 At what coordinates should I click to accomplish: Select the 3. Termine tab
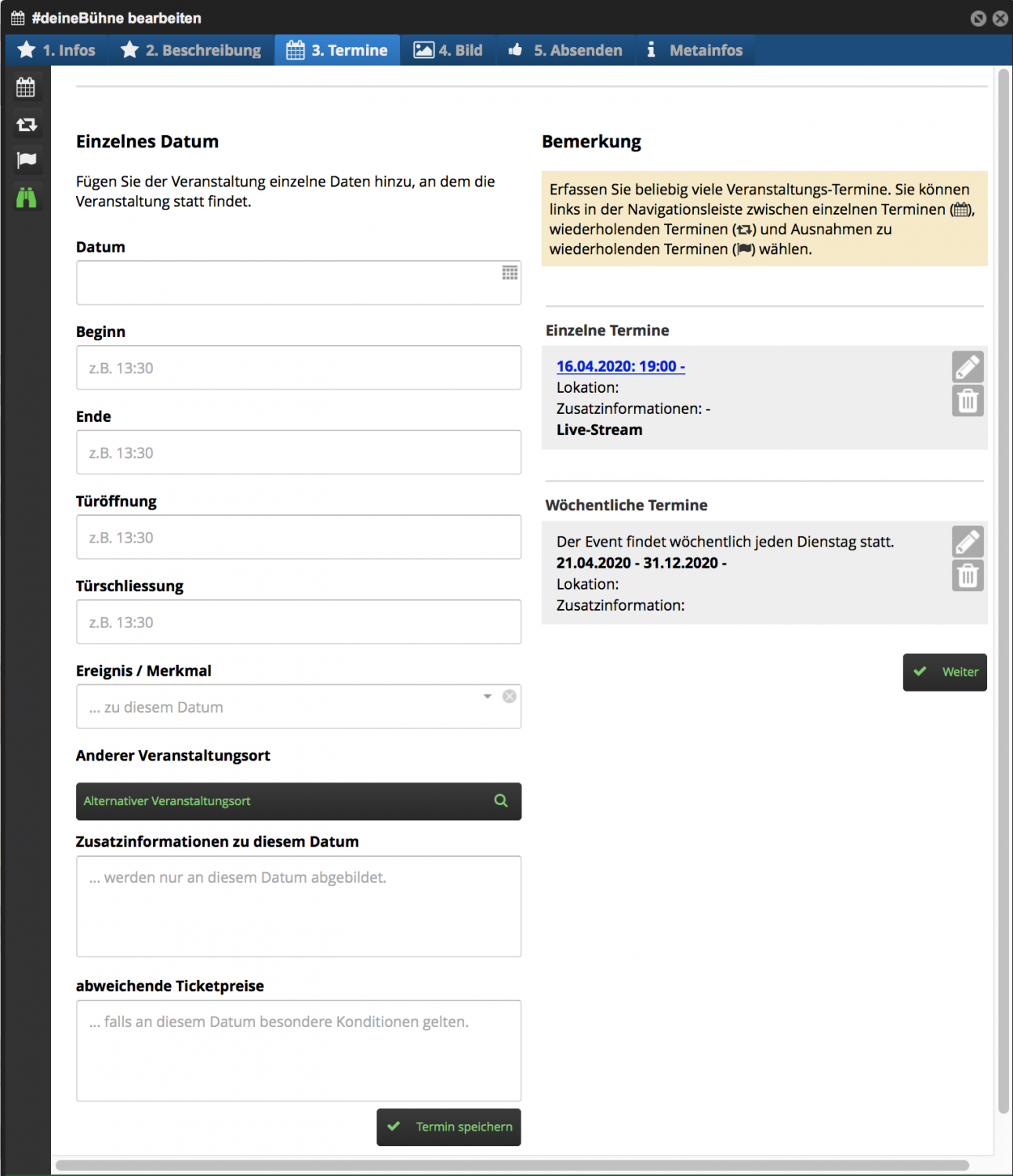click(x=337, y=50)
